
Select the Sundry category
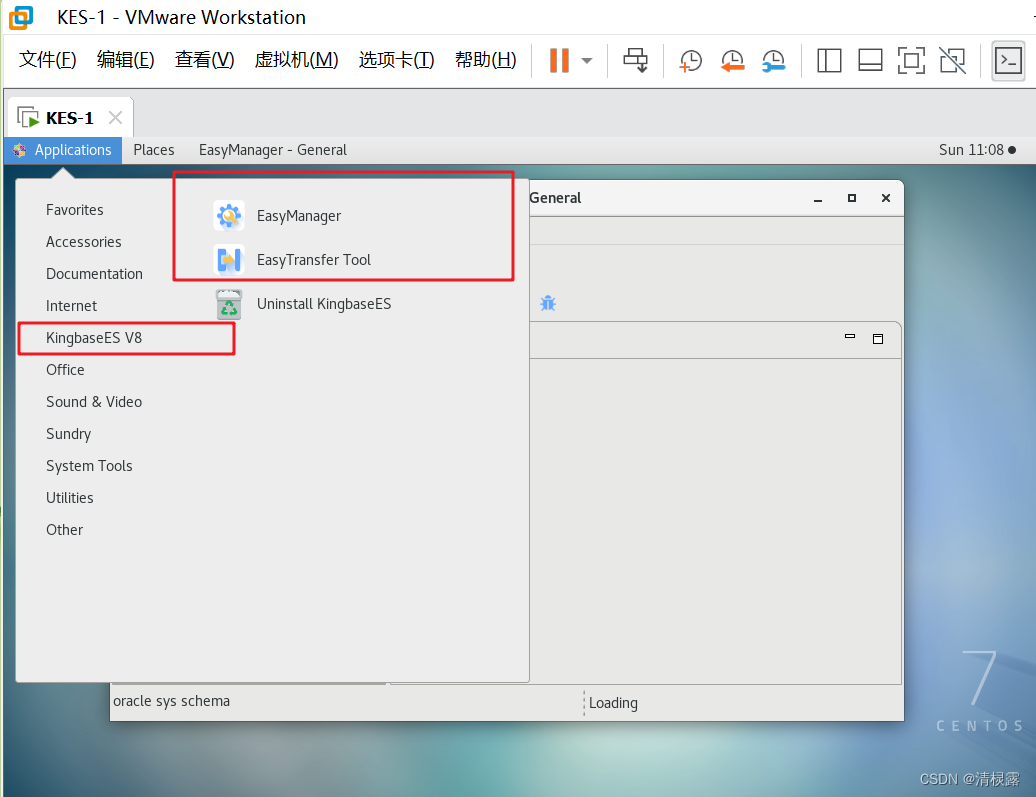point(69,434)
